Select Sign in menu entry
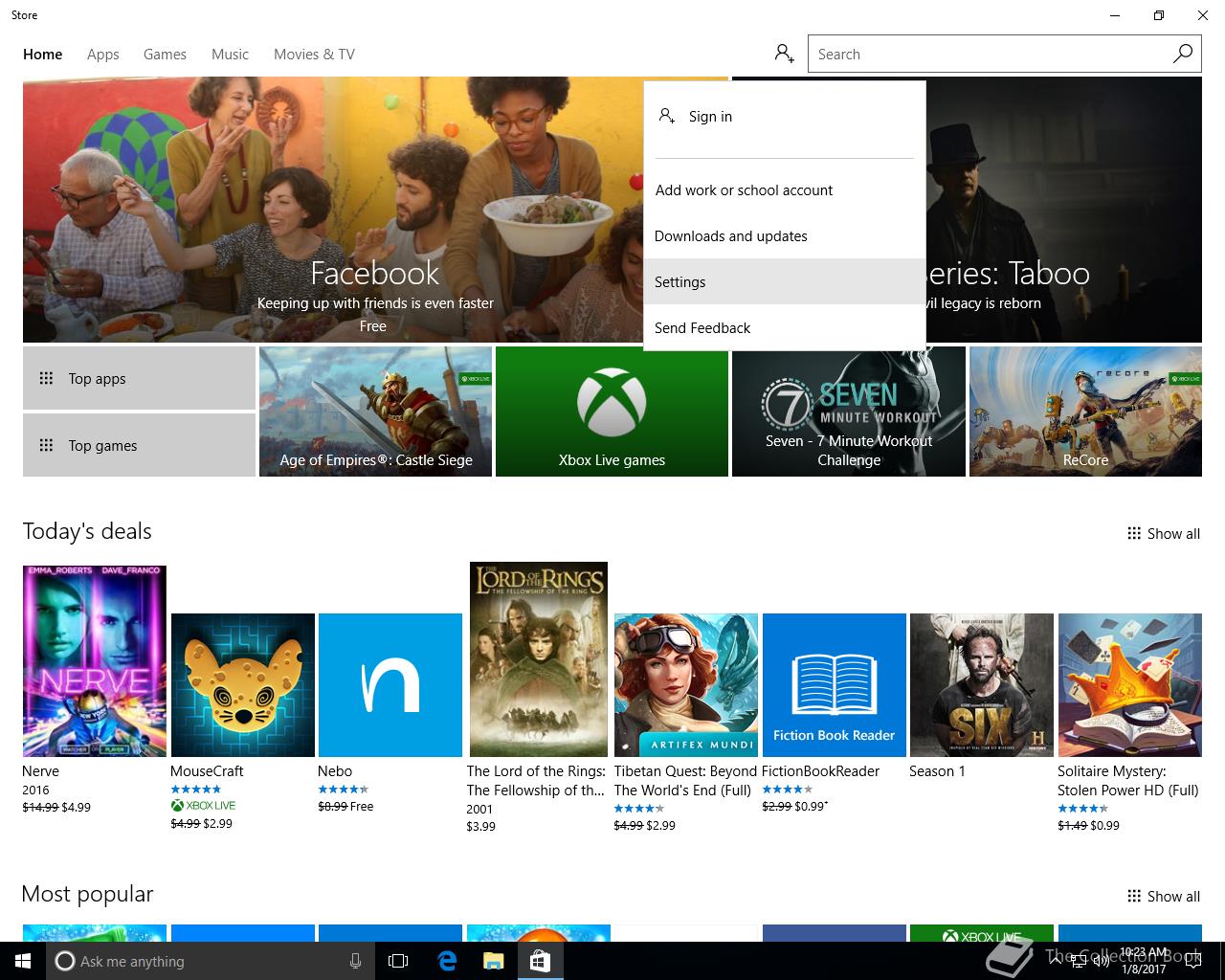 coord(785,117)
